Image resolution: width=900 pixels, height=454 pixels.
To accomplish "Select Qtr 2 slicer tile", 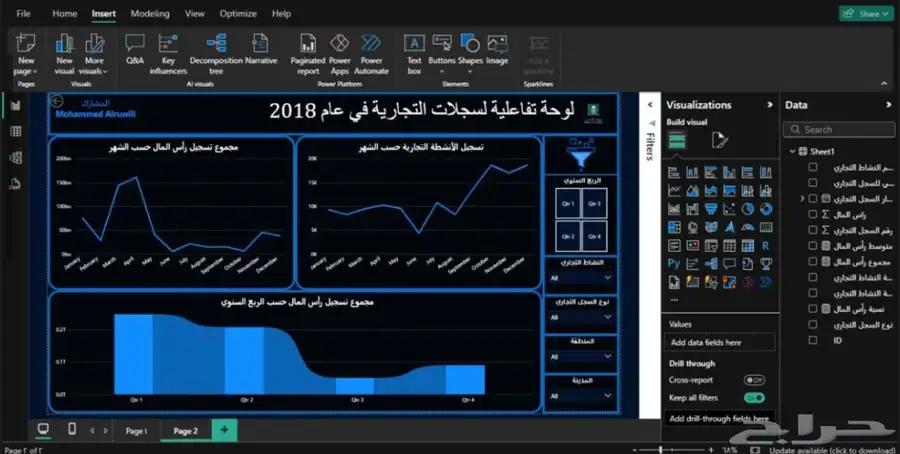I will (568, 236).
